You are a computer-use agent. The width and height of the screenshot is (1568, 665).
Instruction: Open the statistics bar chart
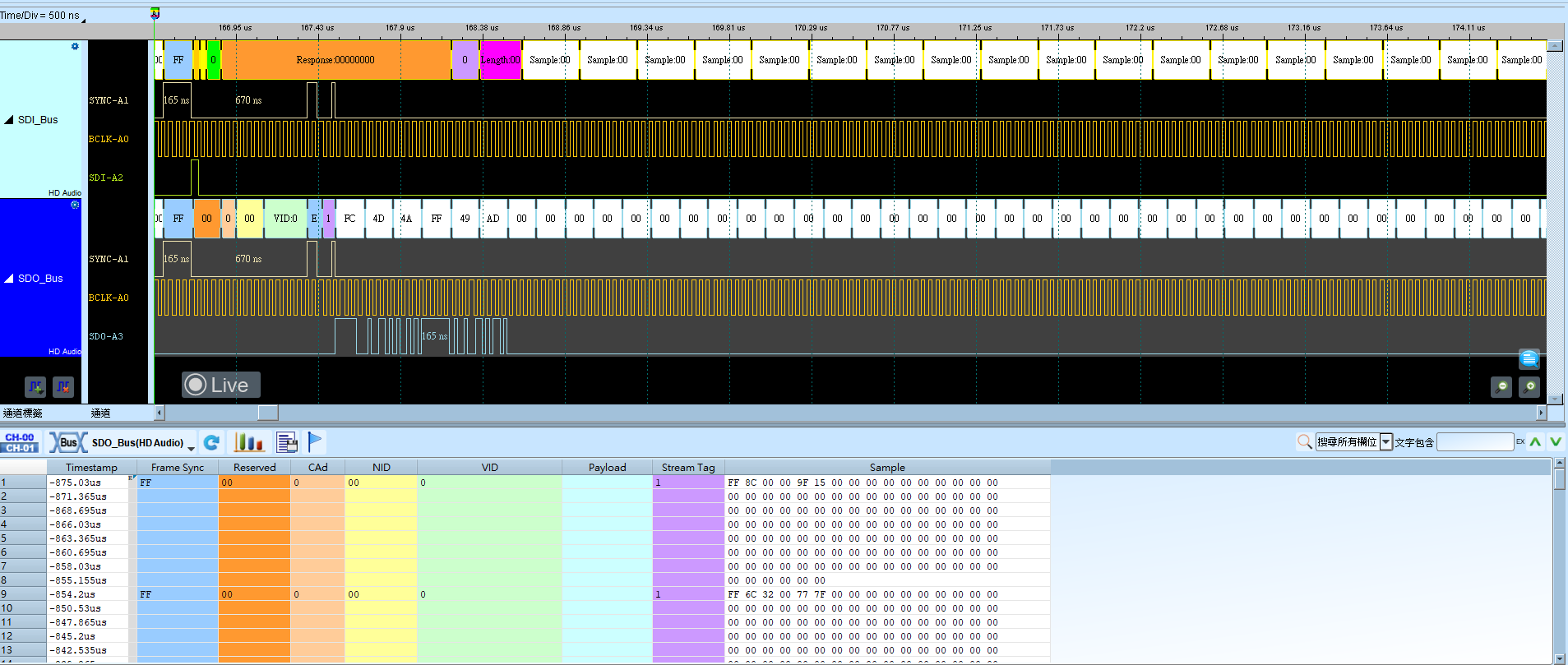point(248,443)
